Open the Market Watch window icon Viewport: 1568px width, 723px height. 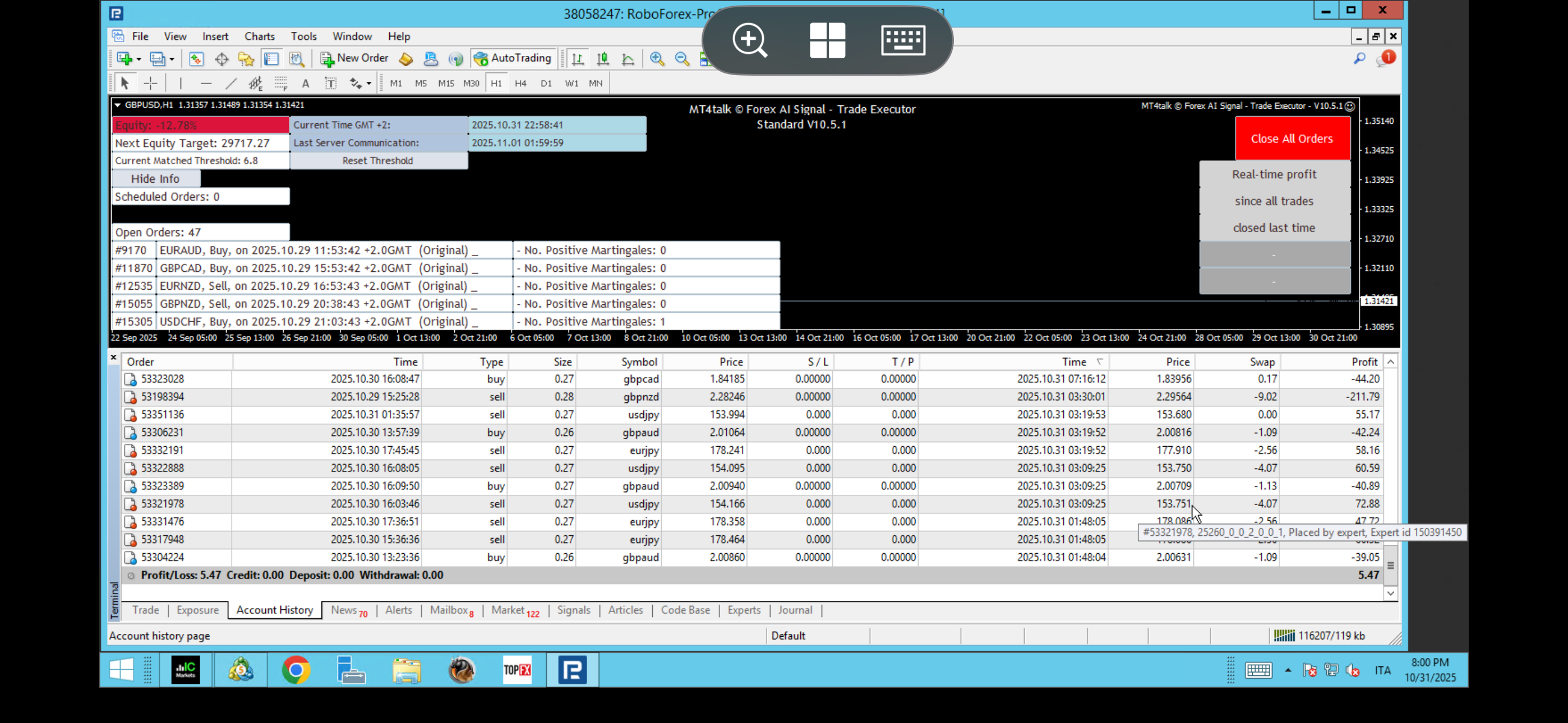click(196, 58)
